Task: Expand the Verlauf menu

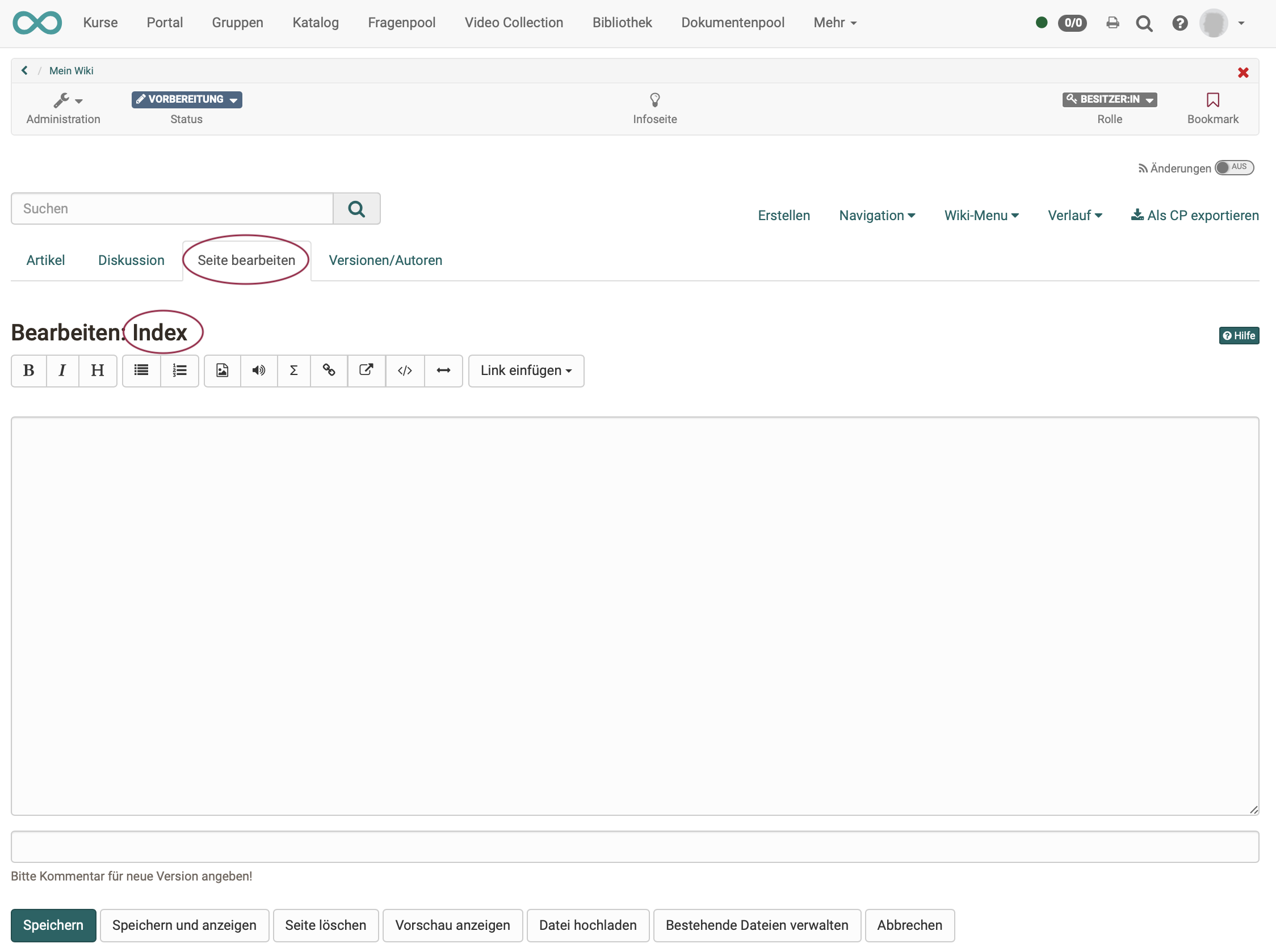Action: coord(1074,215)
